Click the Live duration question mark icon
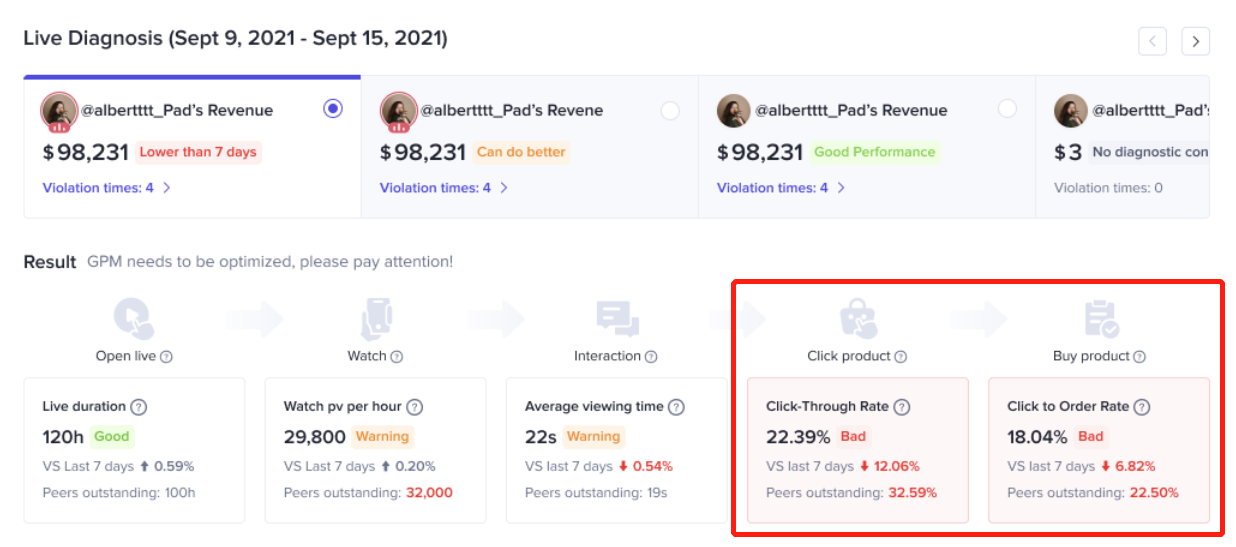1236x547 pixels. click(139, 407)
